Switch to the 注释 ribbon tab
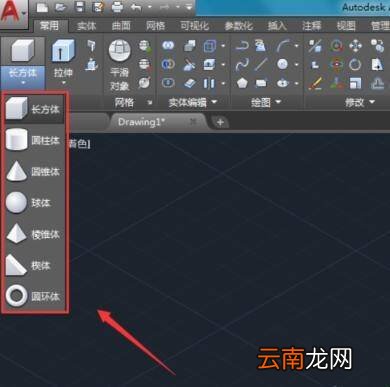 [x=312, y=26]
